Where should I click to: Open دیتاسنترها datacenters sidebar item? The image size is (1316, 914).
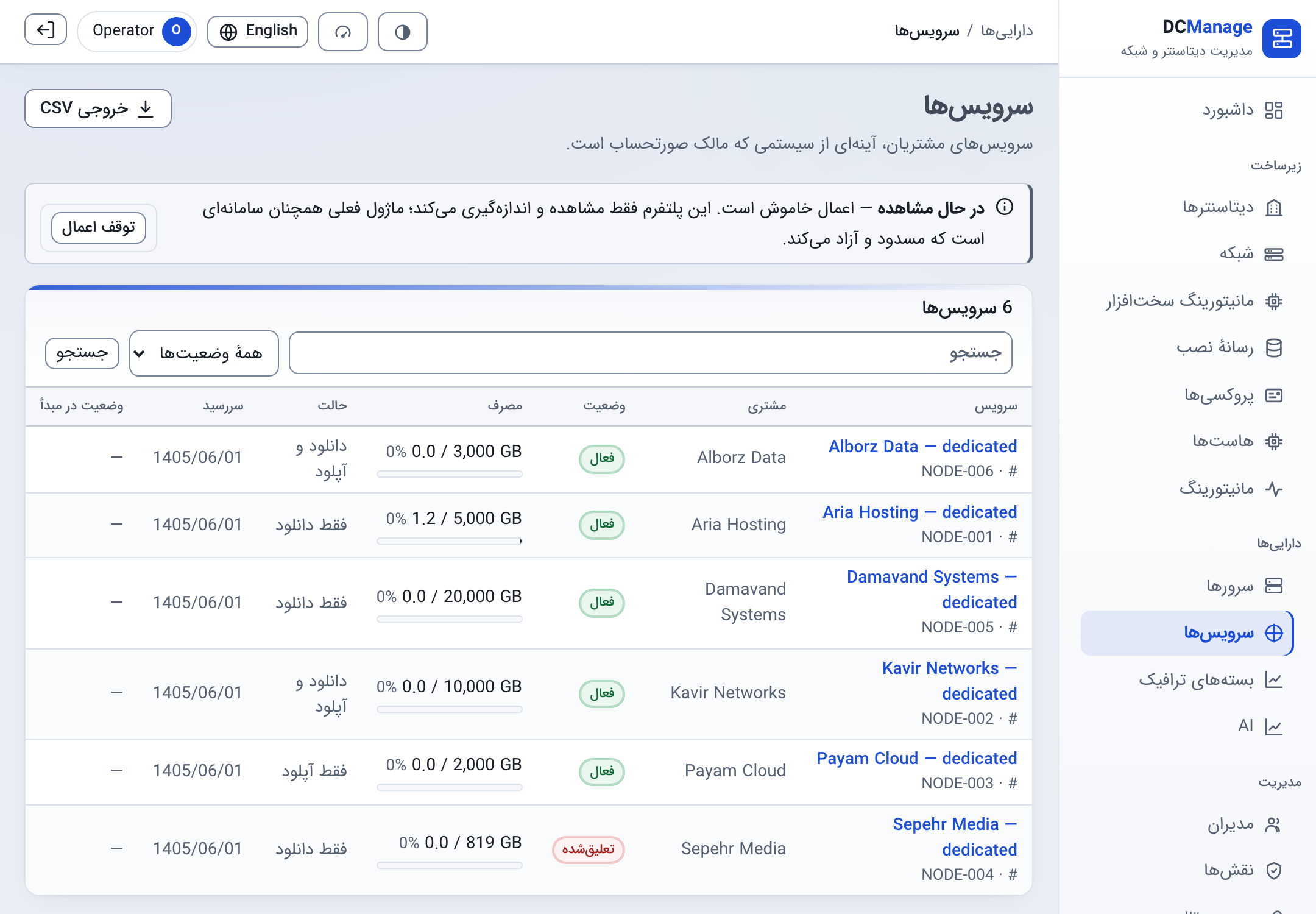(x=1232, y=208)
